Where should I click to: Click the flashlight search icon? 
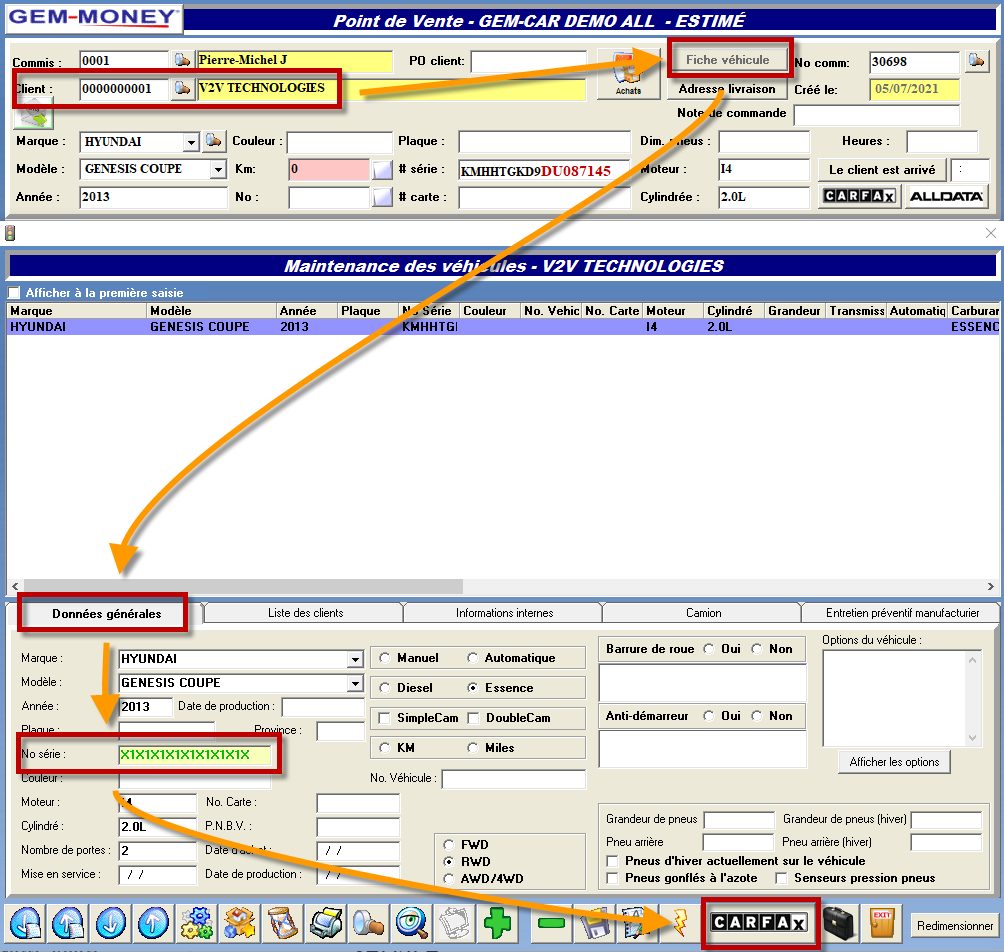point(368,923)
